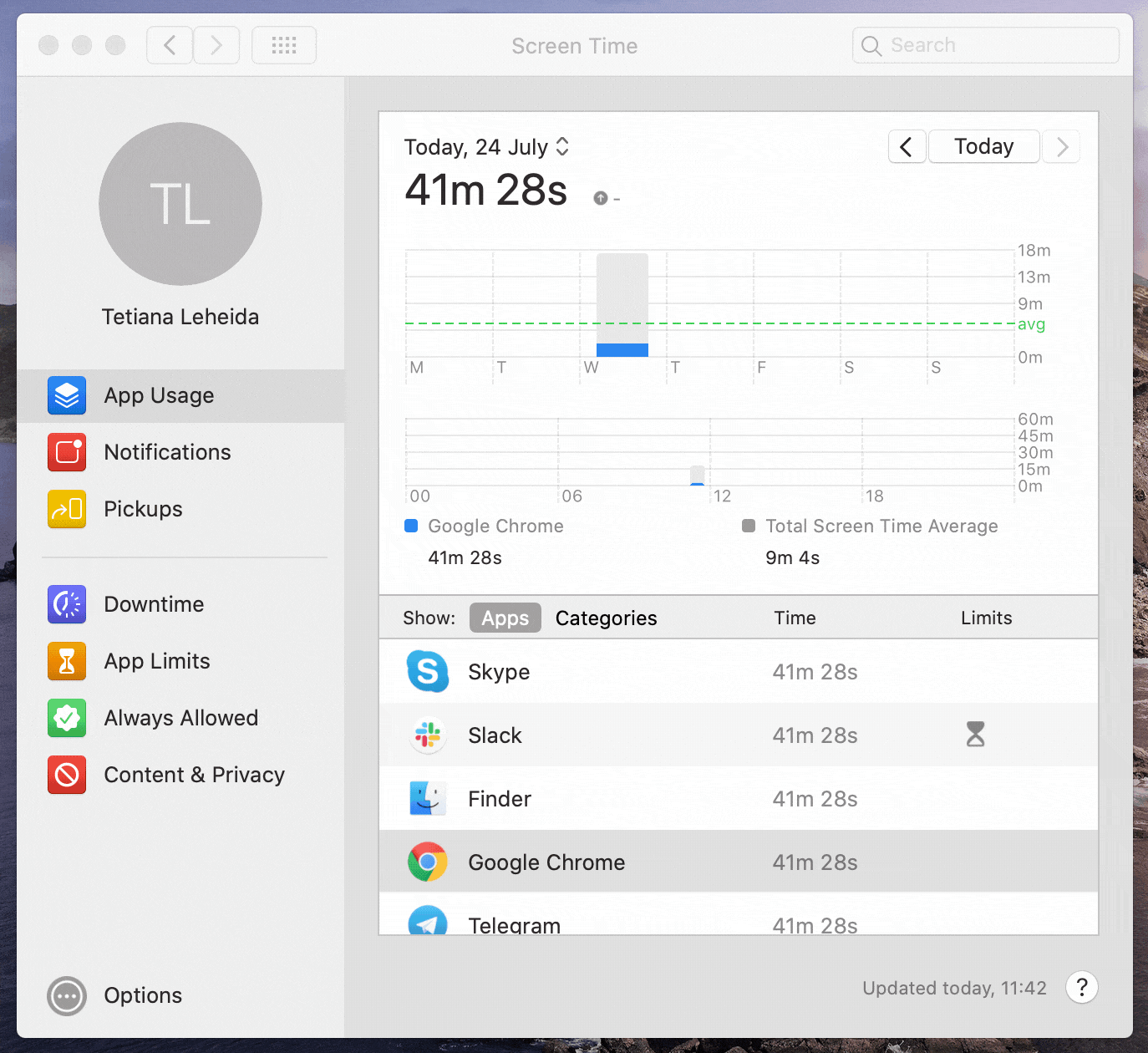Screen dimensions: 1148x1053
Task: Select the Slack row
Action: 739,735
